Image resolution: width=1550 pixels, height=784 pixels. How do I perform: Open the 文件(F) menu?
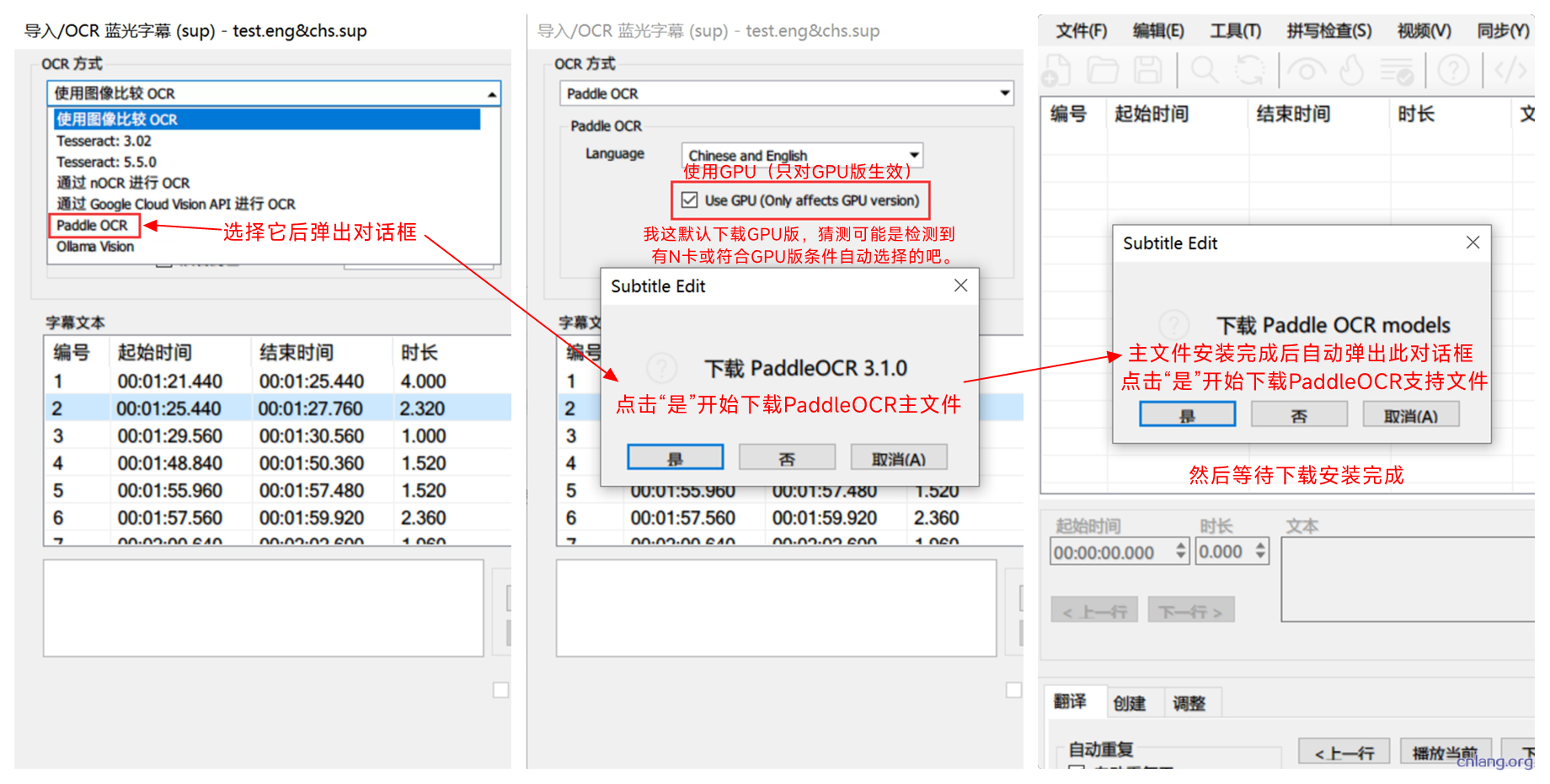[x=1082, y=31]
